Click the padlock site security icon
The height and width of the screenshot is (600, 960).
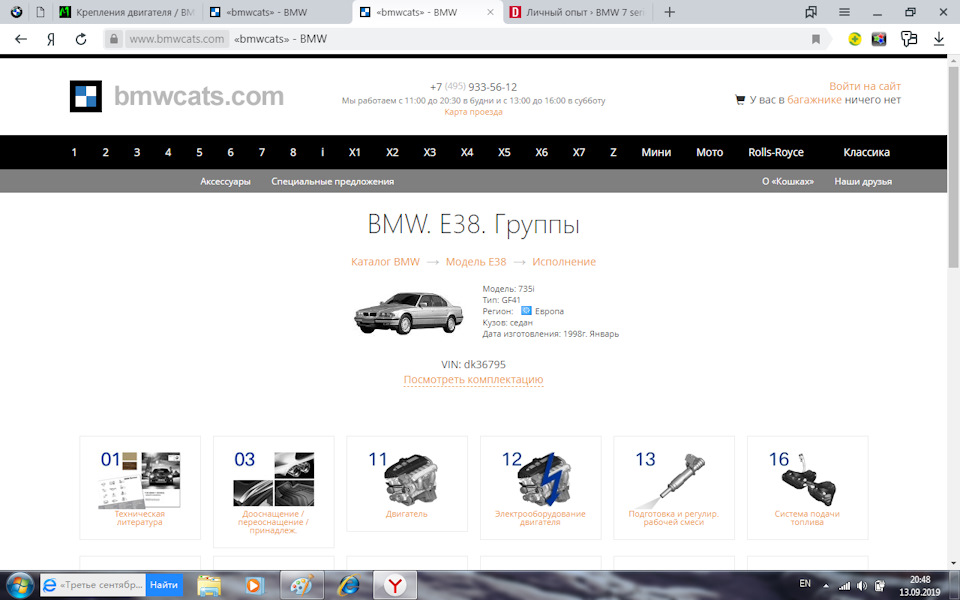(x=113, y=39)
